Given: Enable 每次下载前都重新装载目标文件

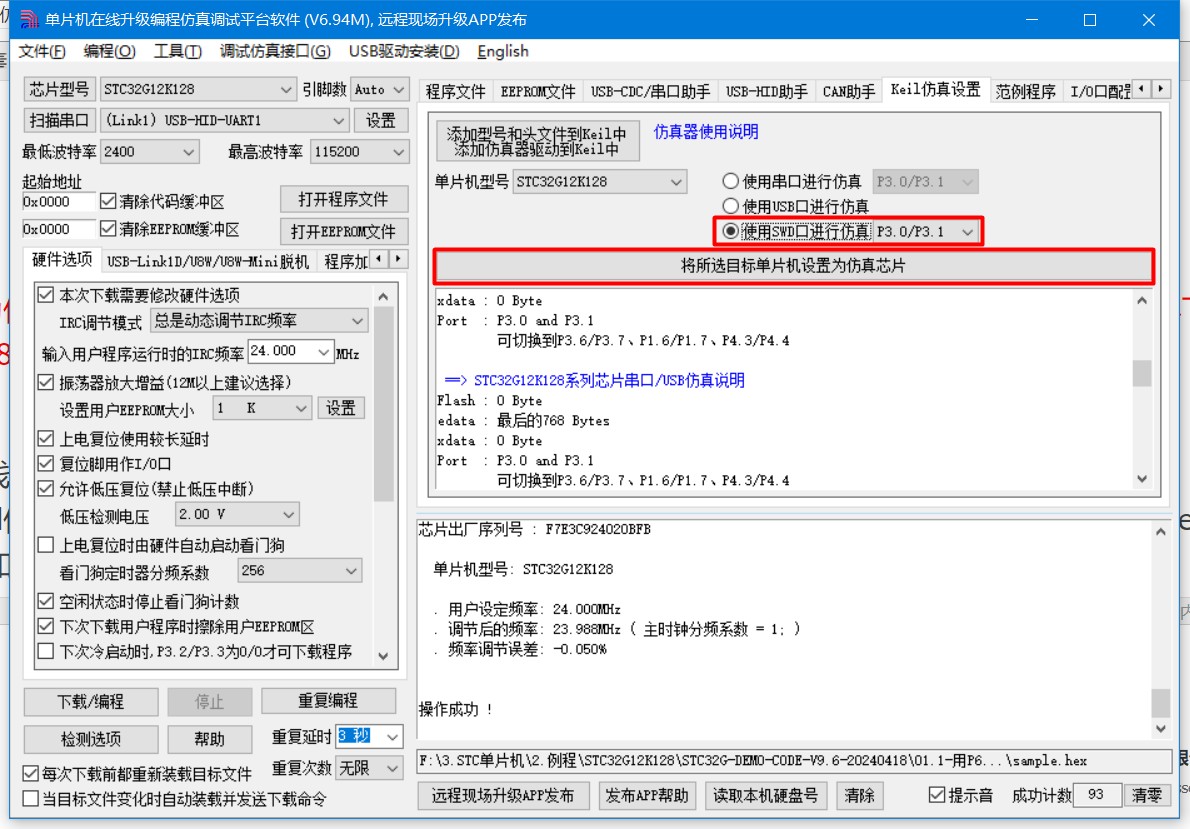Looking at the screenshot, I should click(x=30, y=774).
